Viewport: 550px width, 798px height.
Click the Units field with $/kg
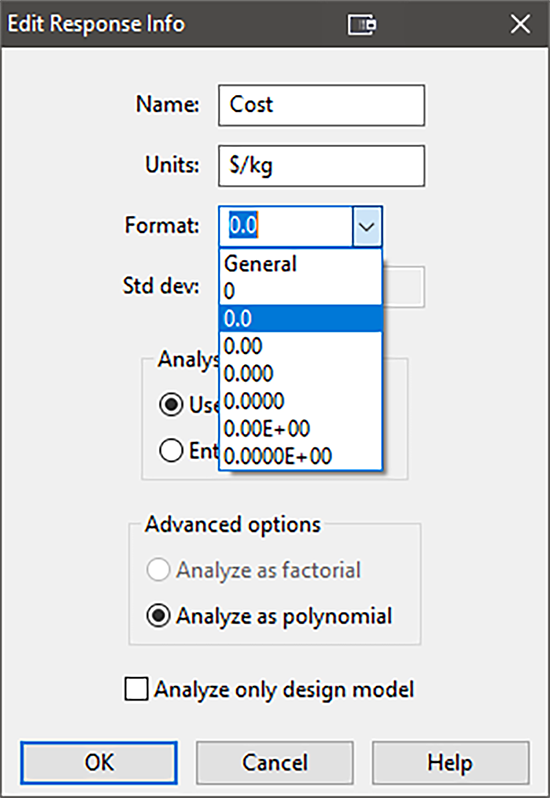point(322,165)
